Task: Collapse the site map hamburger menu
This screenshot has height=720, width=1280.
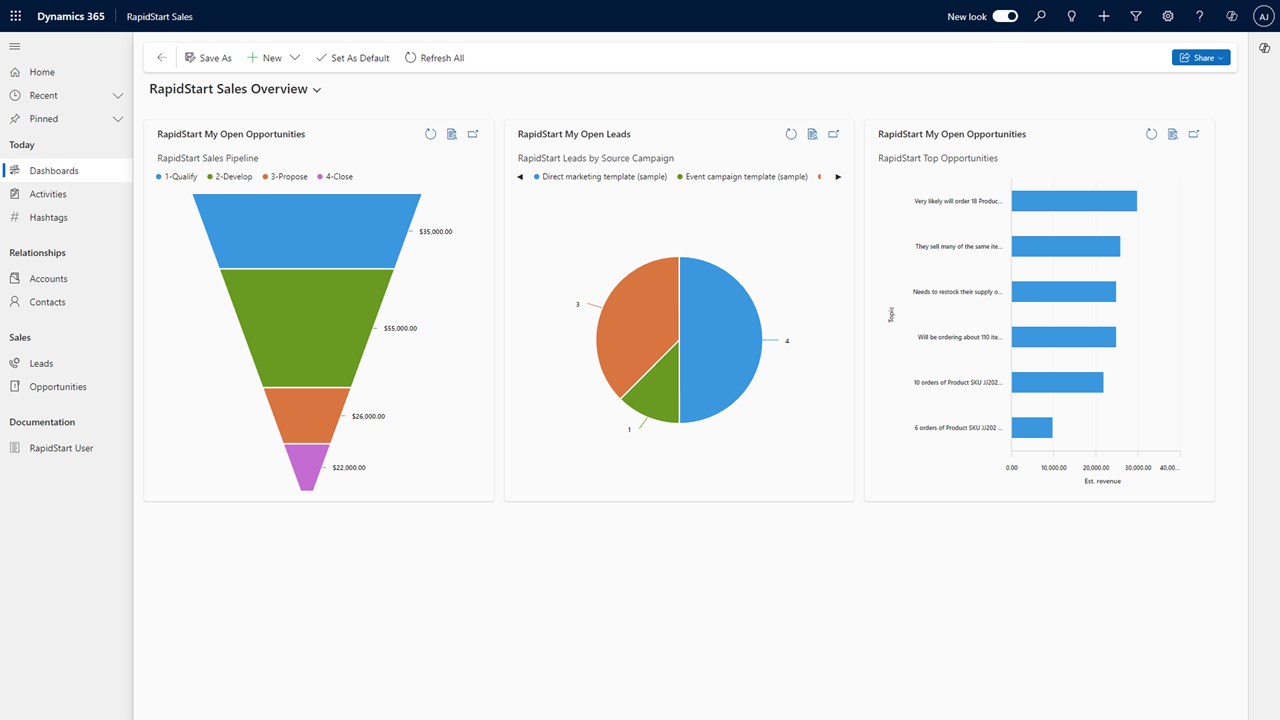Action: coord(15,46)
